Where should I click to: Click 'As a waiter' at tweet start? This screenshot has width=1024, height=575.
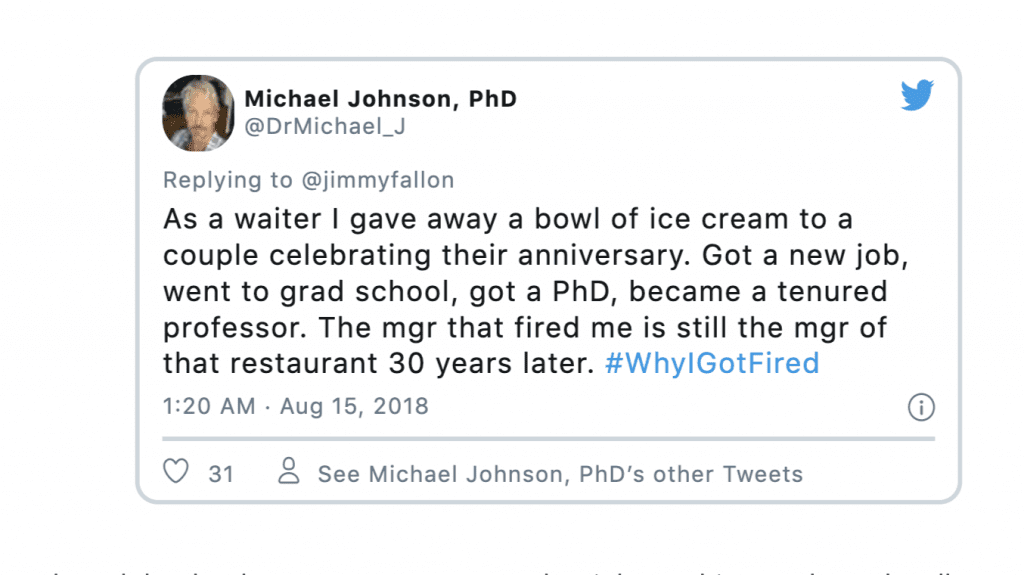pyautogui.click(x=242, y=220)
